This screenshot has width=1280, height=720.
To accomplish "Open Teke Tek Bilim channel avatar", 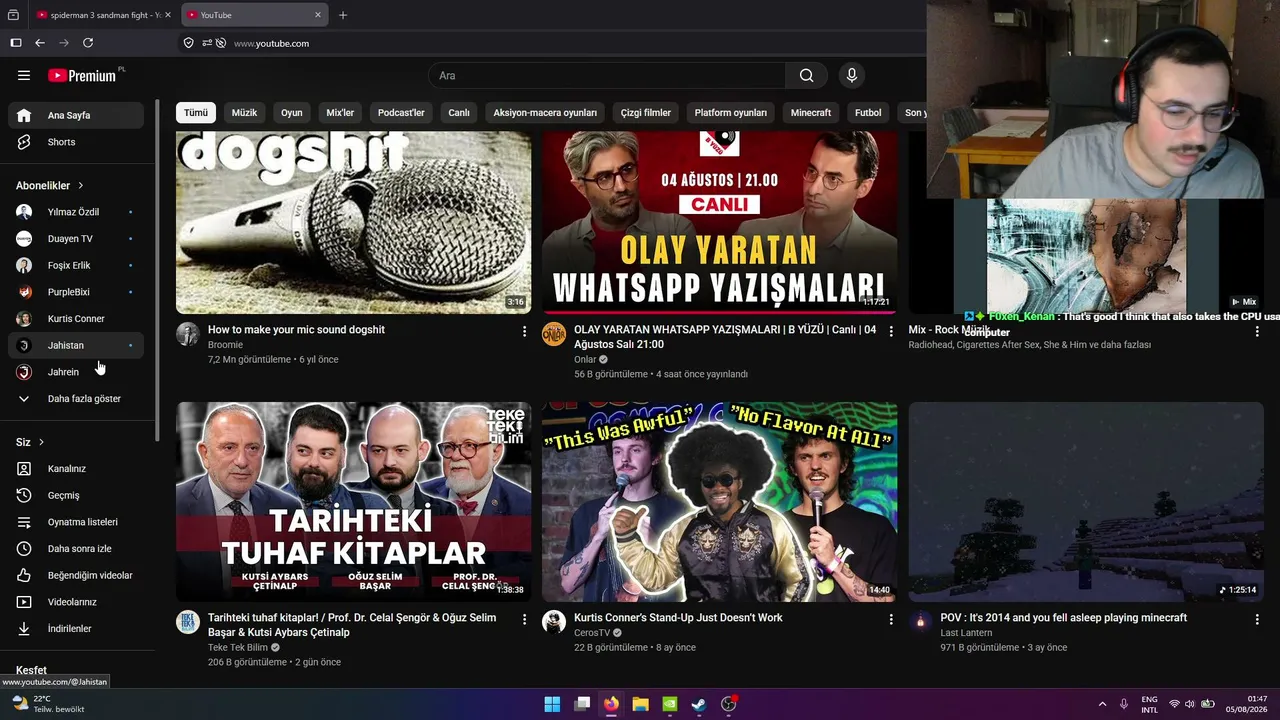I will click(x=188, y=622).
